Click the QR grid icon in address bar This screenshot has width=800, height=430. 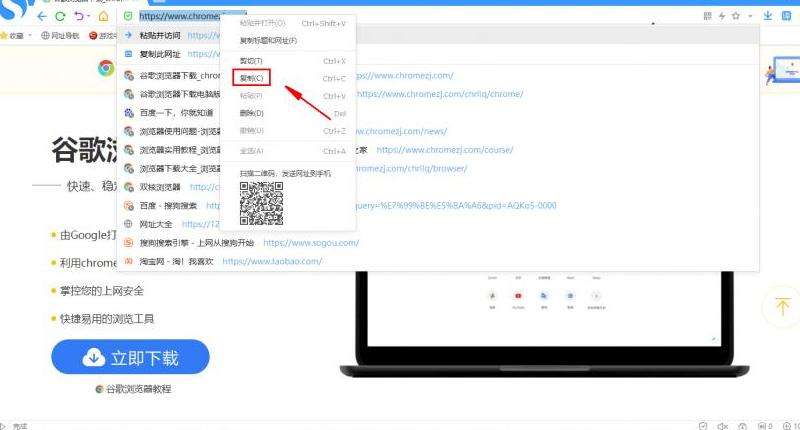[708, 16]
